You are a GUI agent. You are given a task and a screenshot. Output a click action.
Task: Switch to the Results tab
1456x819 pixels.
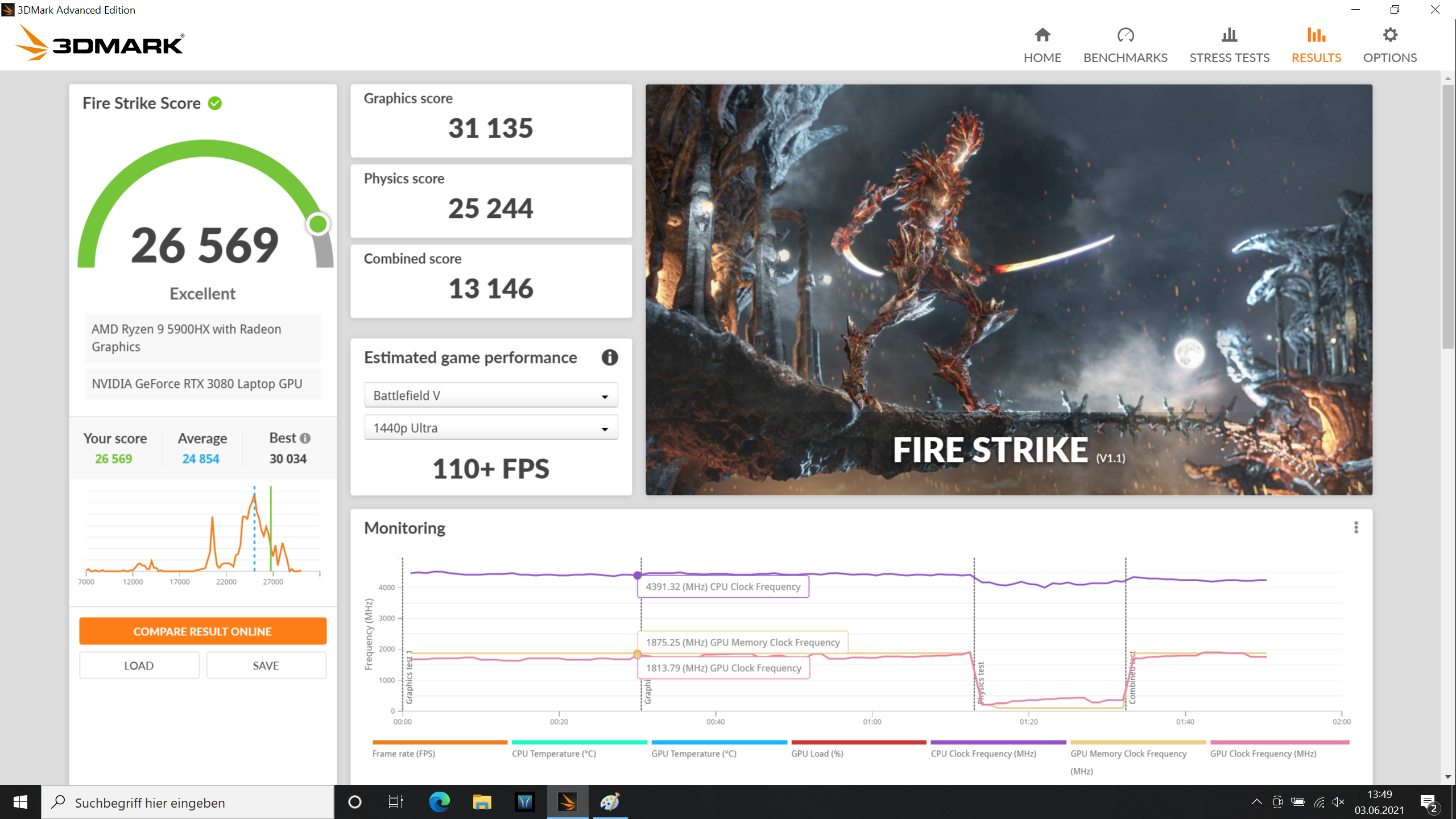[1316, 45]
